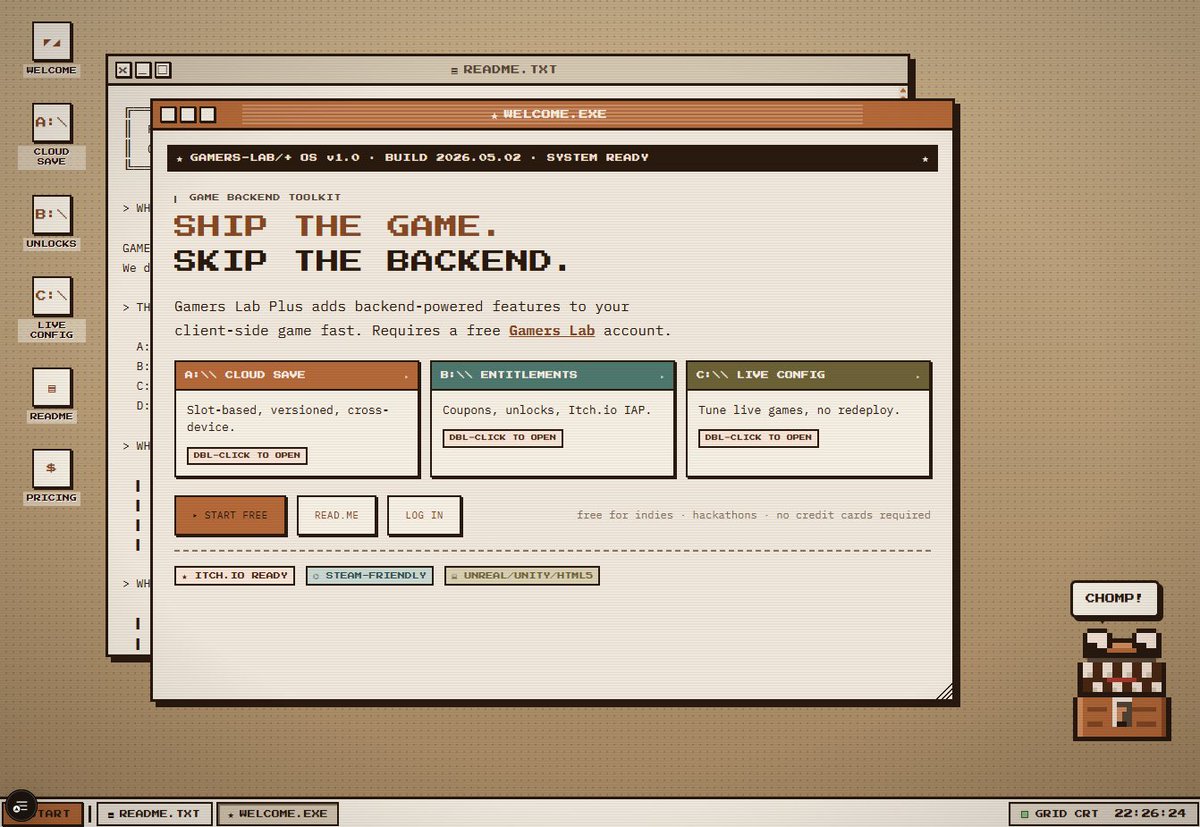Click 'Slot-based, versioned, cross-device.' text
This screenshot has height=827, width=1200.
click(288, 418)
